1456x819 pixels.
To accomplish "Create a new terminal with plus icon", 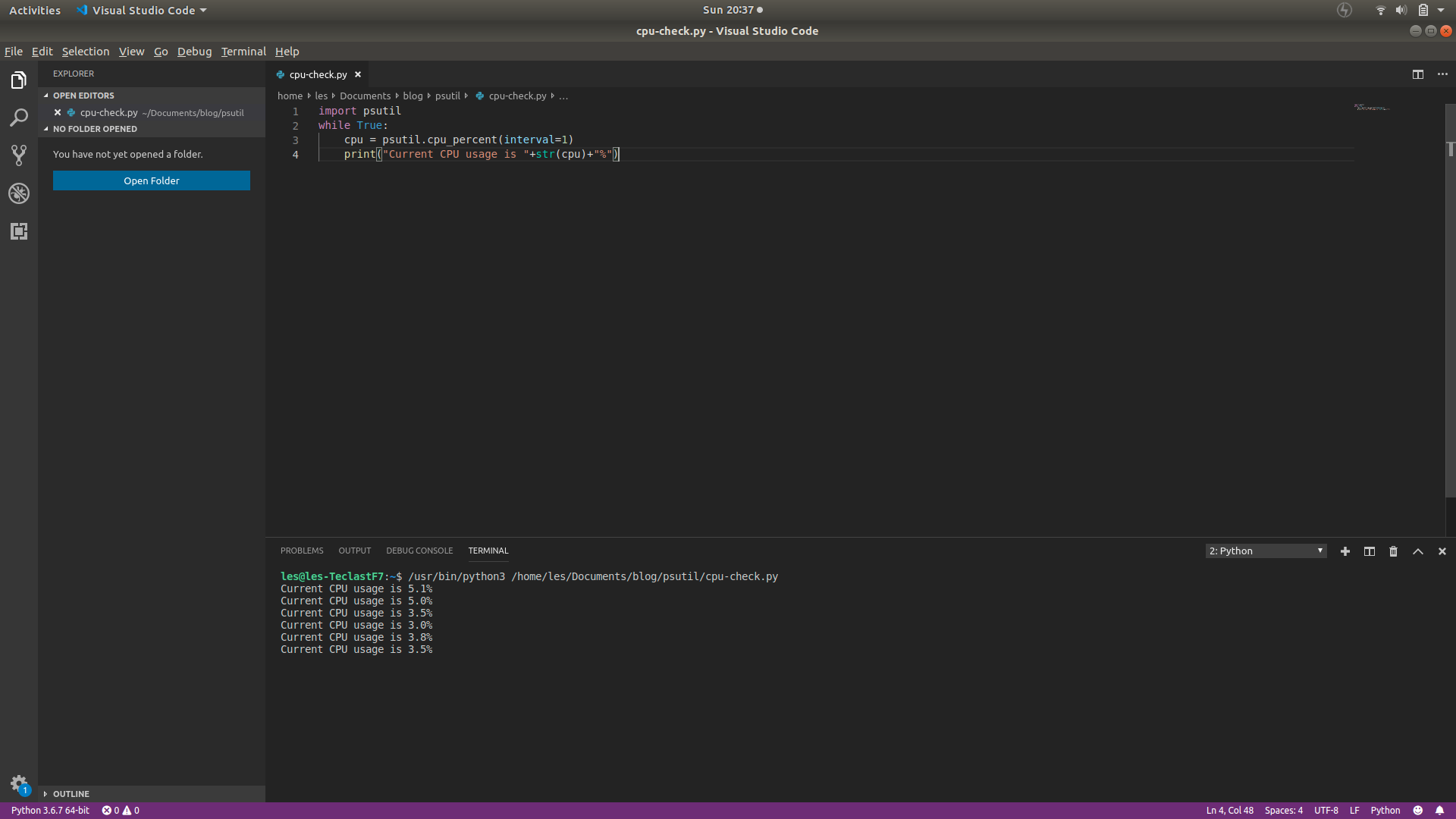I will [1345, 551].
